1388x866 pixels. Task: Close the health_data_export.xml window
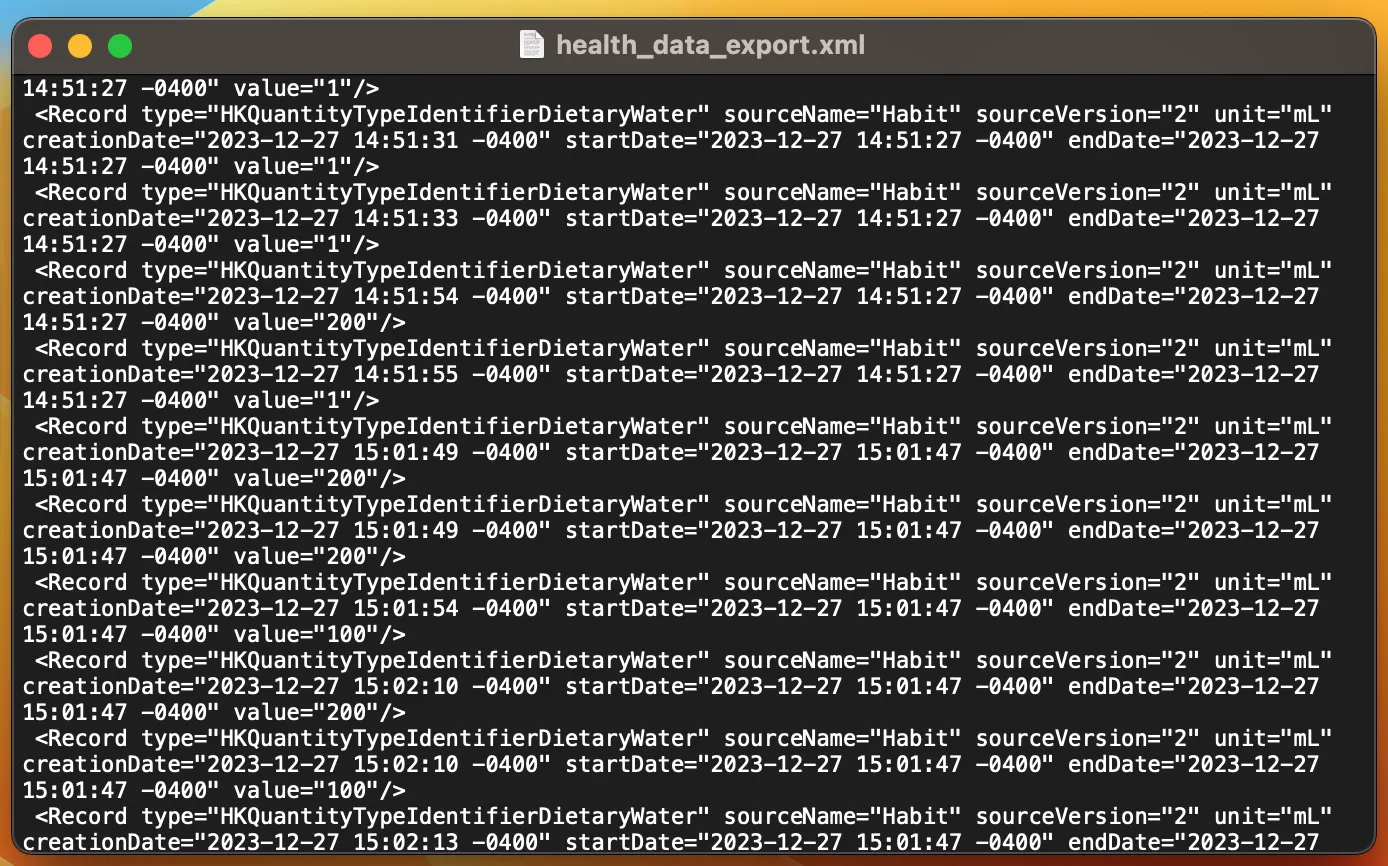pyautogui.click(x=40, y=46)
